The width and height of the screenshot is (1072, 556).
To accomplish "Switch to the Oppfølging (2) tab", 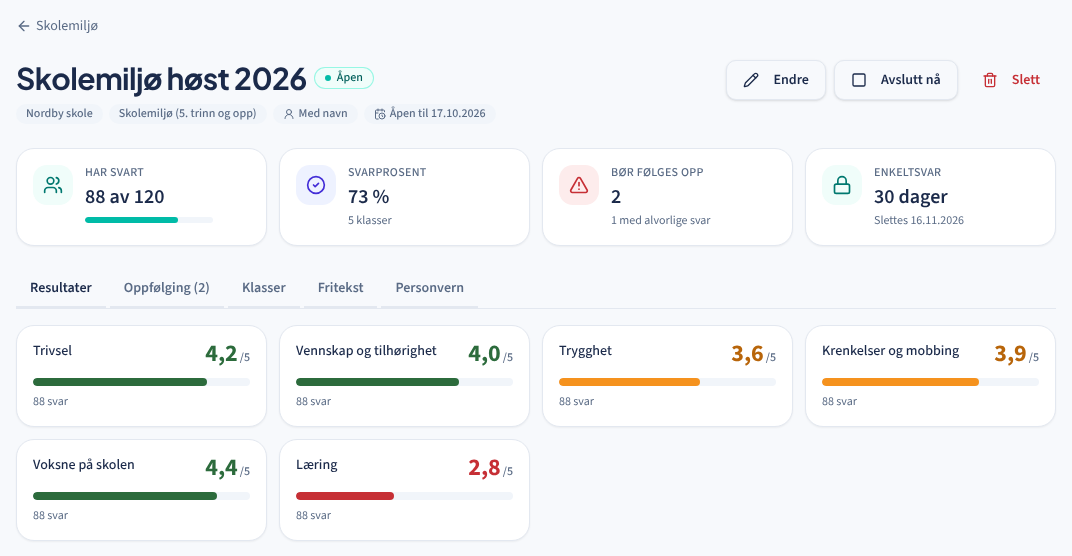I will 167,288.
